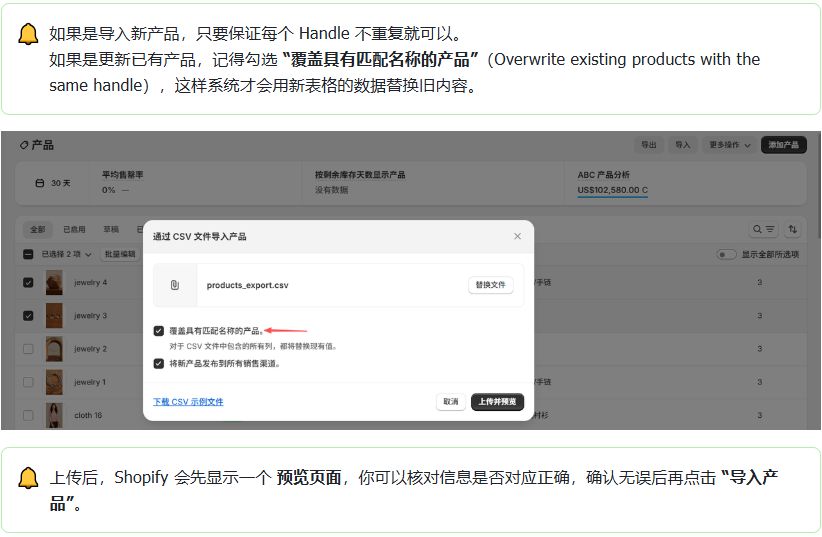
Task: Click the 按剩余库存天数显示产品 label
Action: point(360,175)
